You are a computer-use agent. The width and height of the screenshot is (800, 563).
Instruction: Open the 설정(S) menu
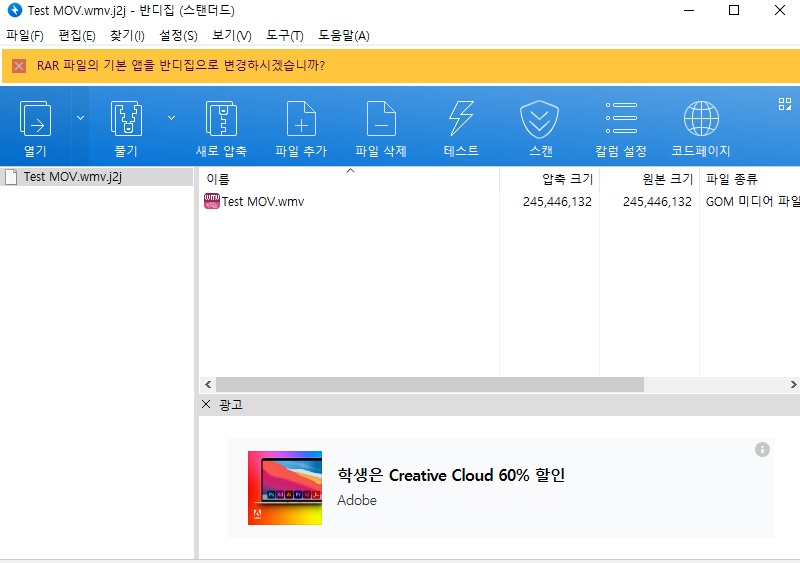pyautogui.click(x=178, y=35)
